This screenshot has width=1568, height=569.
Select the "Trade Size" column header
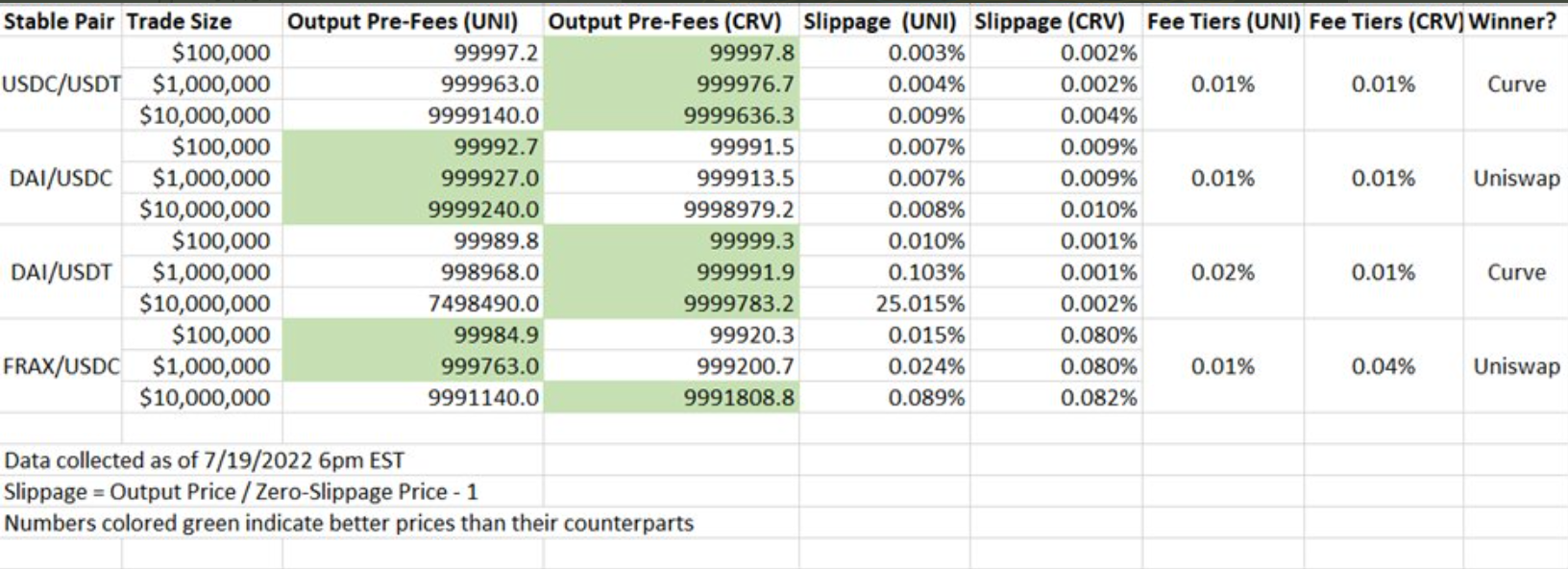tap(180, 21)
